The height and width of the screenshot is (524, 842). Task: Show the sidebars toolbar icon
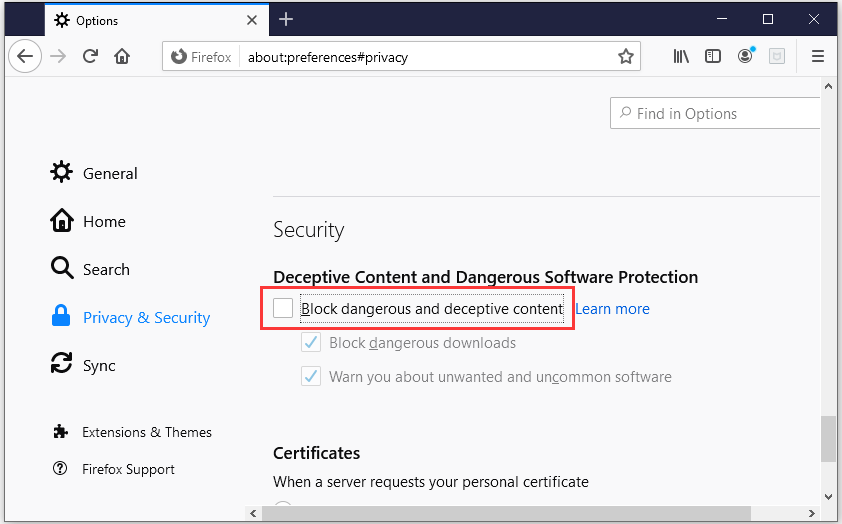coord(713,56)
